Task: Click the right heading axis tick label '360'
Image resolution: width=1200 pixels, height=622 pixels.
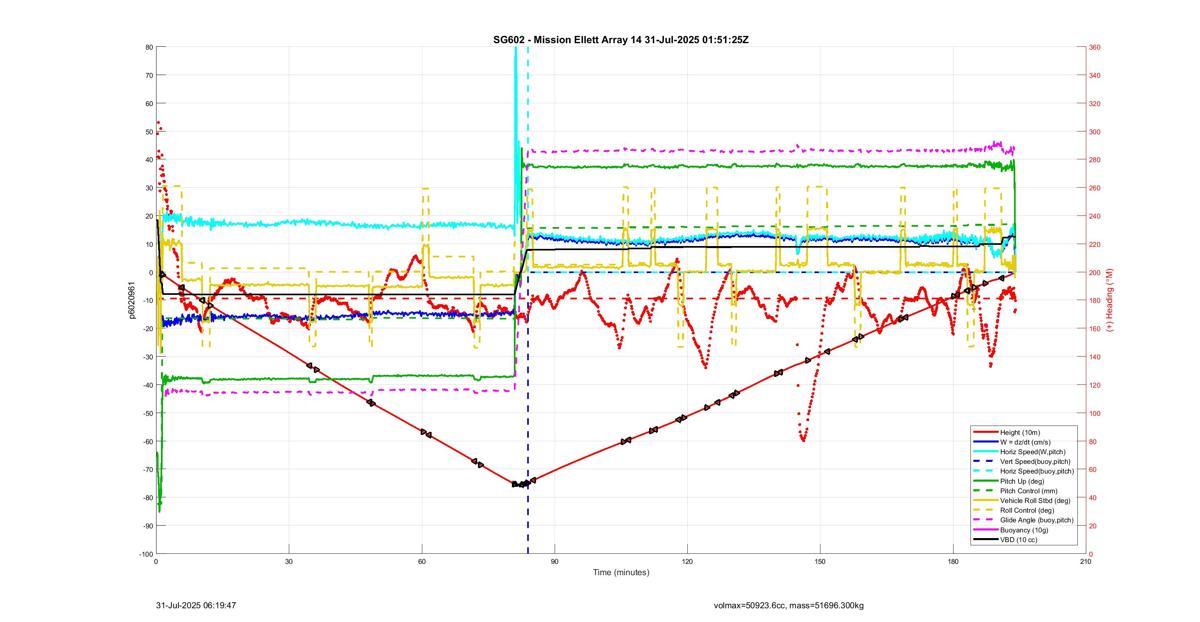Action: (x=1094, y=47)
